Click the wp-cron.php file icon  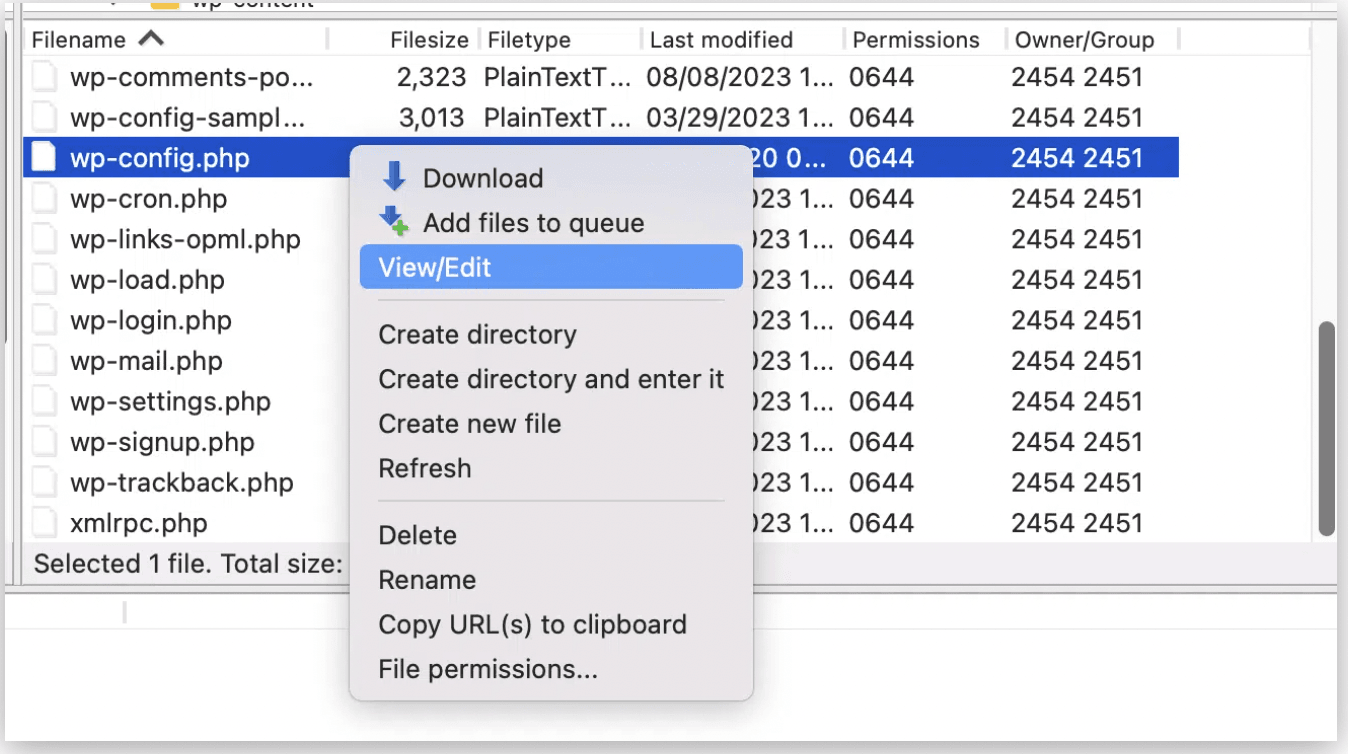pos(44,199)
